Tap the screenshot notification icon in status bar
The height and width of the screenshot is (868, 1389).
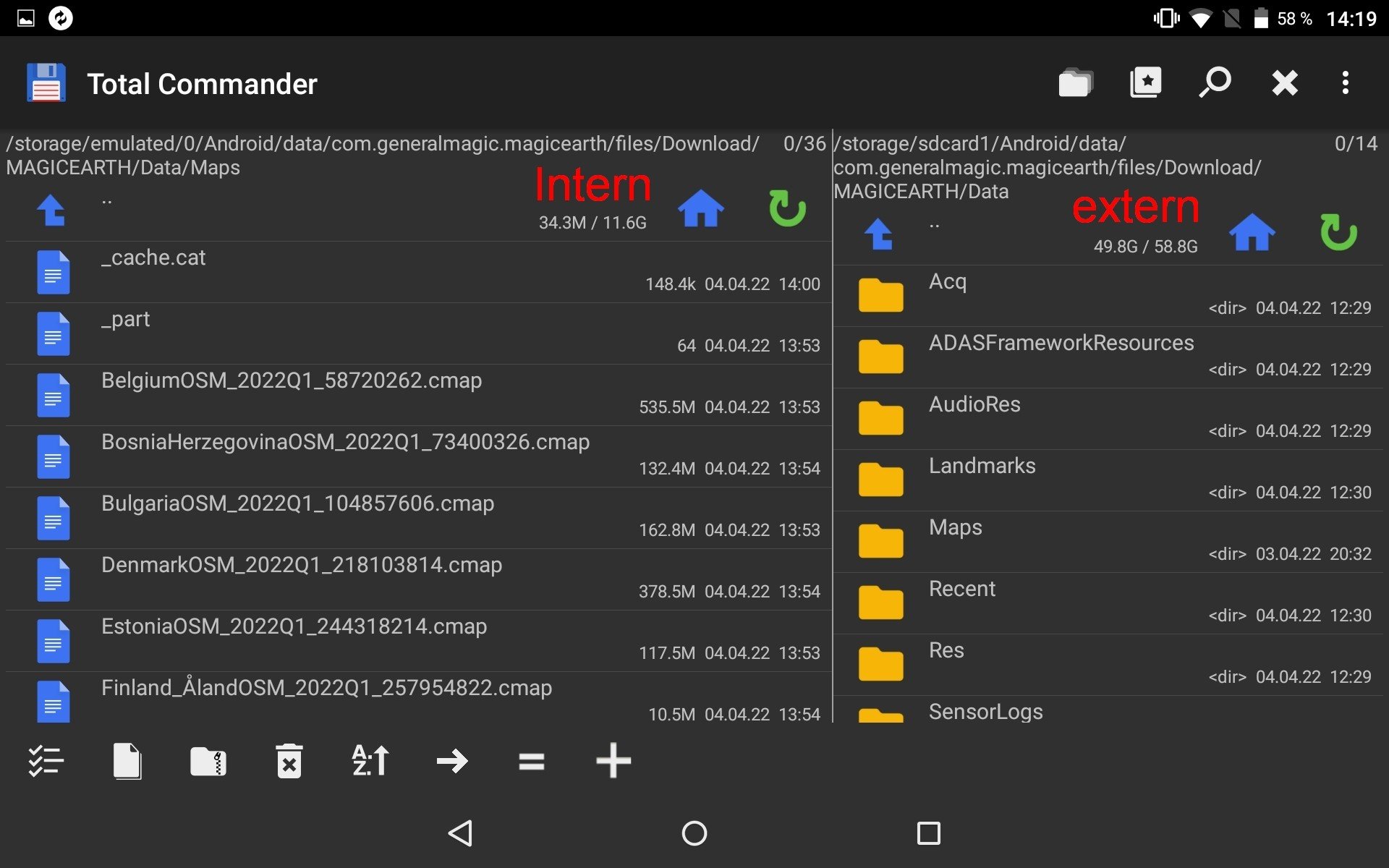pos(26,18)
